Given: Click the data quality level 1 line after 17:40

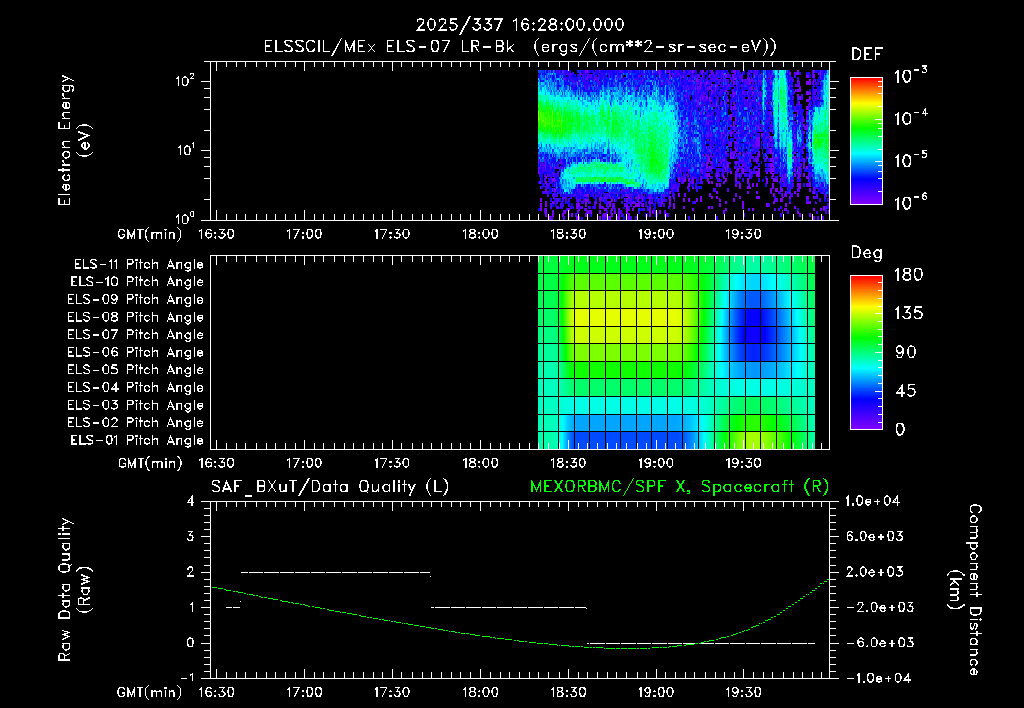Looking at the screenshot, I should (x=509, y=607).
